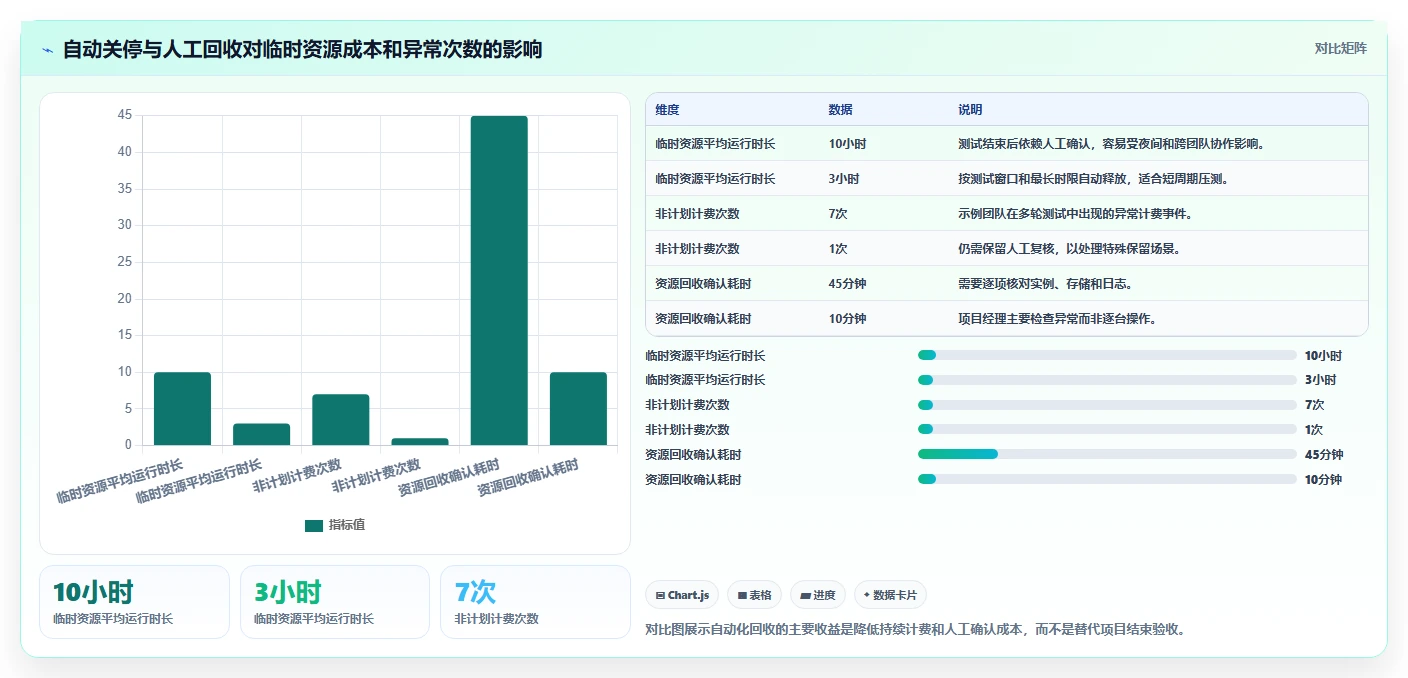Select table cell 1次 in the 数据 column
The width and height of the screenshot is (1408, 678).
click(x=838, y=249)
